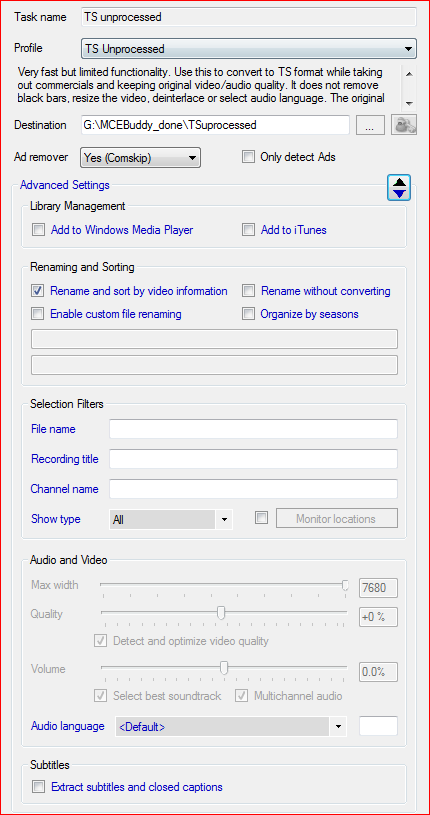Open the Show type dropdown
This screenshot has height=815, width=430.
pos(171,519)
